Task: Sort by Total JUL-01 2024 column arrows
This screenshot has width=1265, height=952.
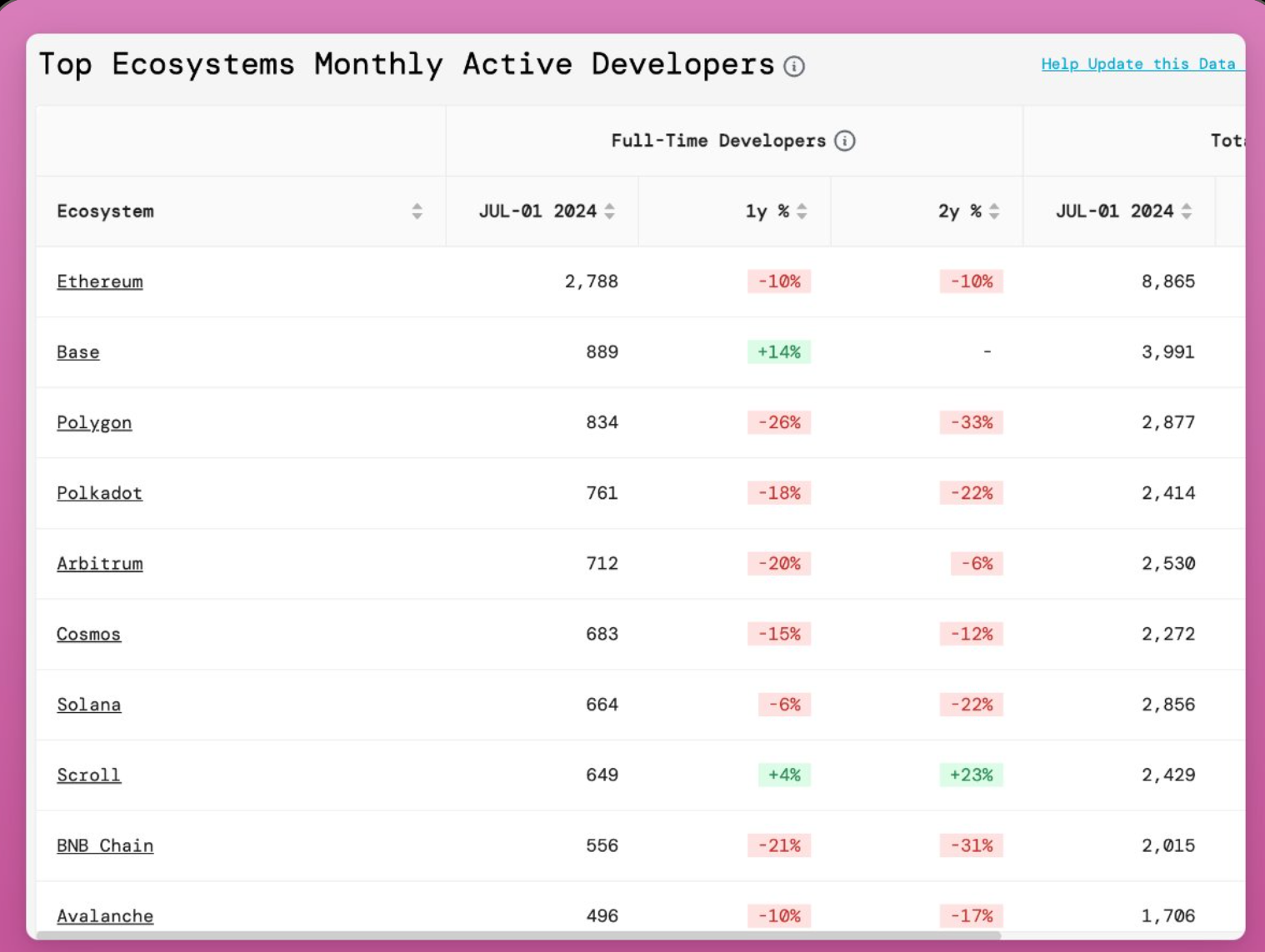Action: pos(1187,212)
